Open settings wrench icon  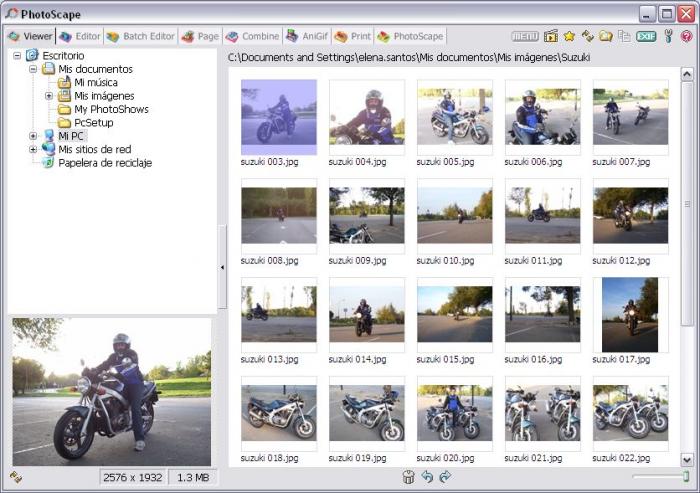coord(668,36)
